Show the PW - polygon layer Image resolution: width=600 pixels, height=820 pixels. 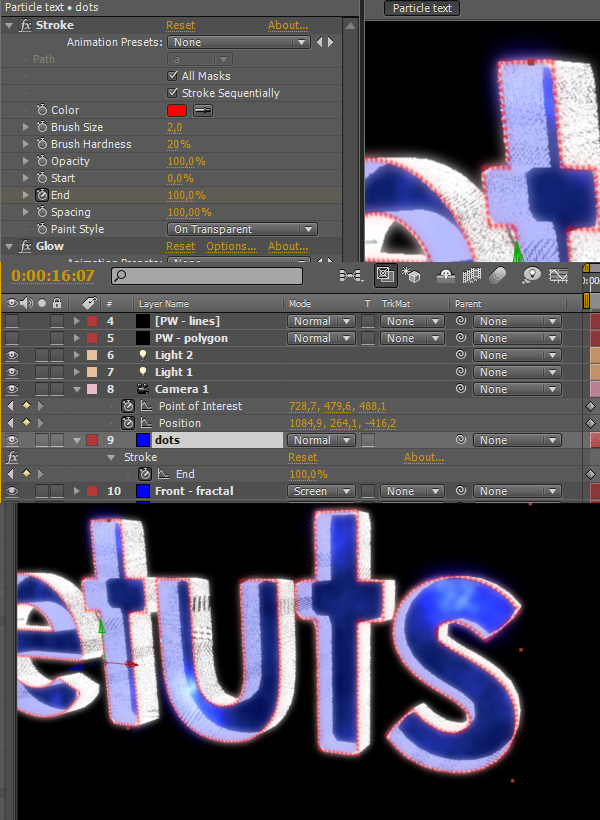click(12, 338)
